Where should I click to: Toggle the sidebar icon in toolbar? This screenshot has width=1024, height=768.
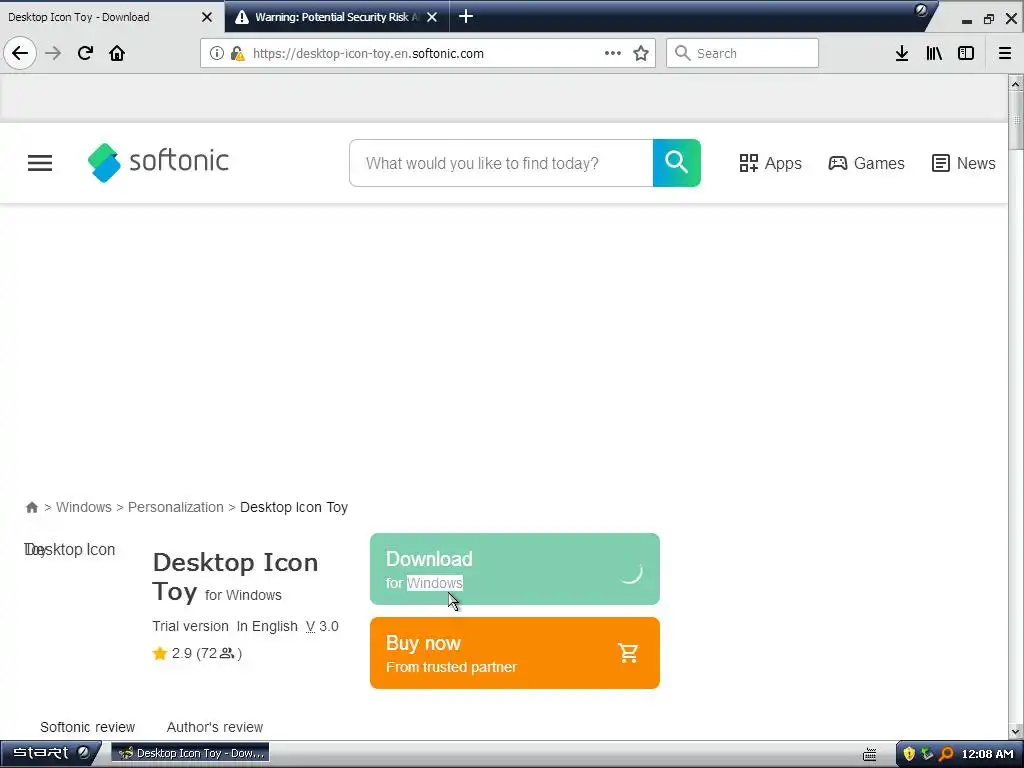pos(966,53)
